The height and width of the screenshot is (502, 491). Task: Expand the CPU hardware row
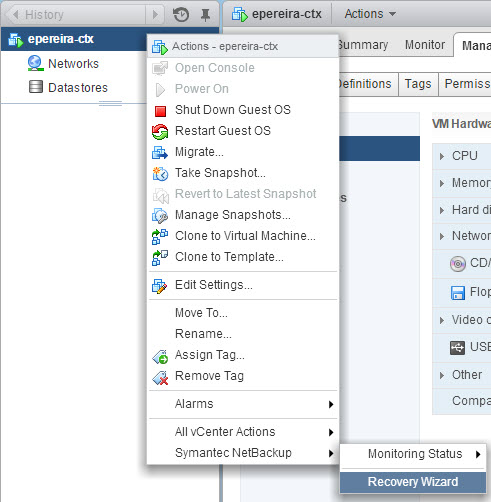(x=442, y=156)
